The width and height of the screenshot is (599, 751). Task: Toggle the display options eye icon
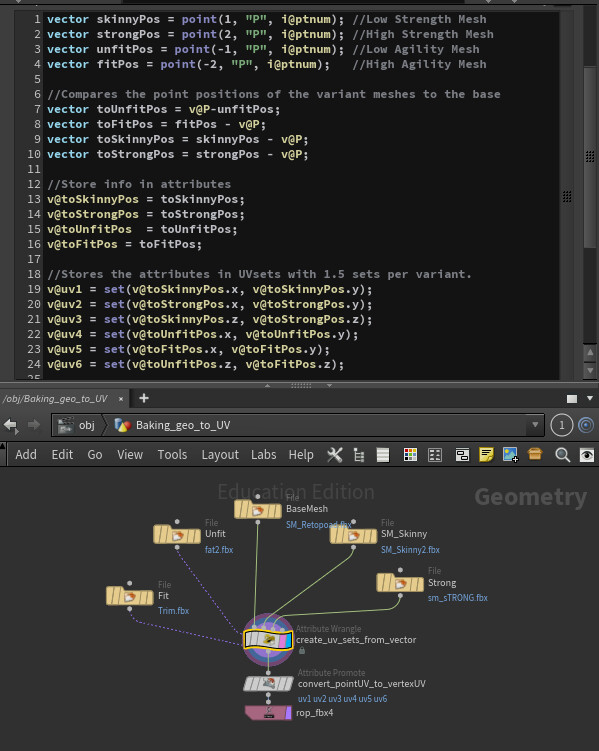[x=587, y=455]
